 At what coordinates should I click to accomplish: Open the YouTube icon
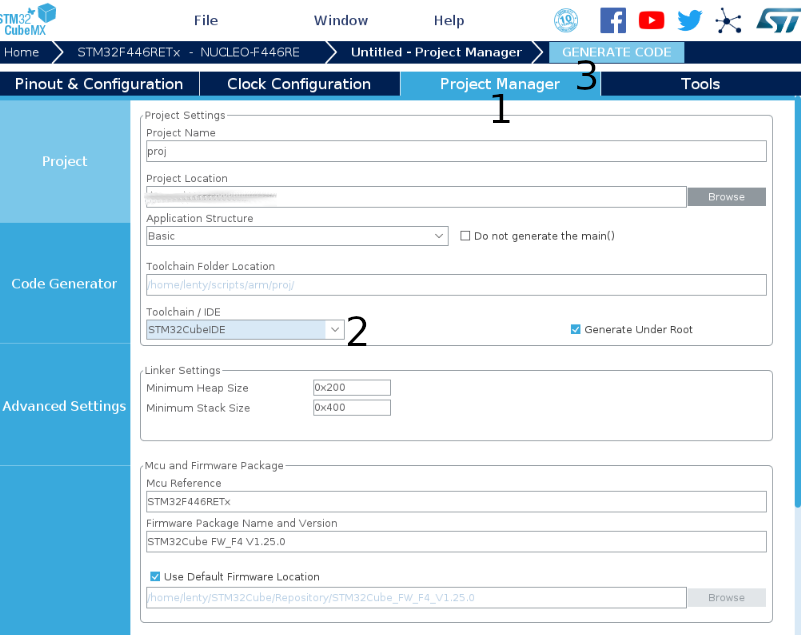pyautogui.click(x=651, y=20)
